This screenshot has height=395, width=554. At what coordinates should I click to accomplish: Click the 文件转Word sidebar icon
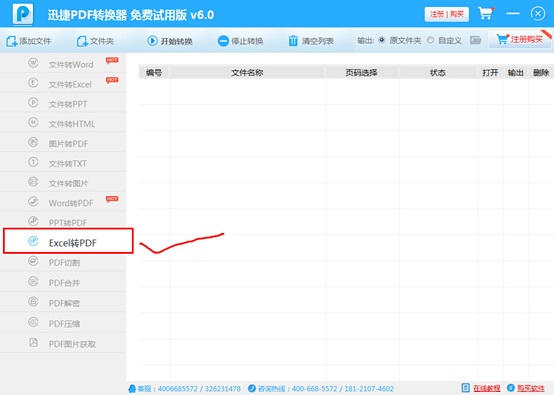[33, 63]
